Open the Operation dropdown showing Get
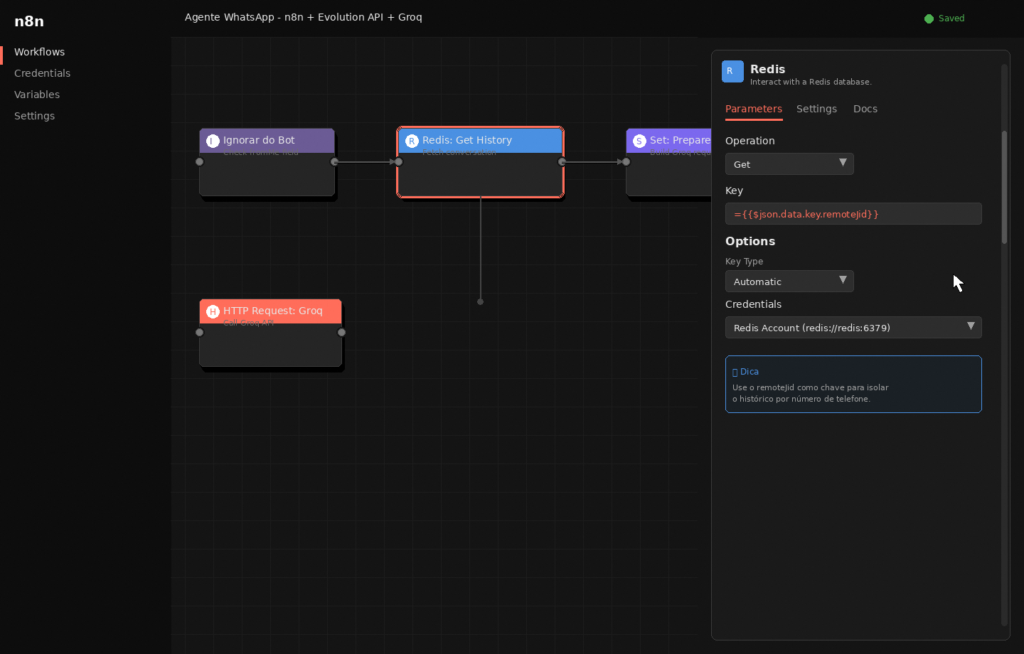This screenshot has width=1024, height=654. pyautogui.click(x=789, y=164)
